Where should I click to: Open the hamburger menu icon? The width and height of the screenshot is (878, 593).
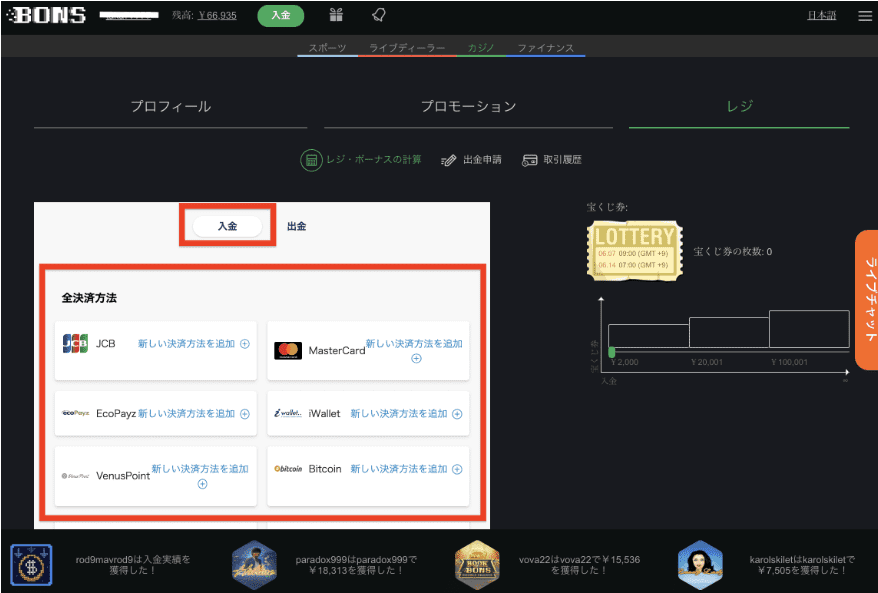(865, 16)
